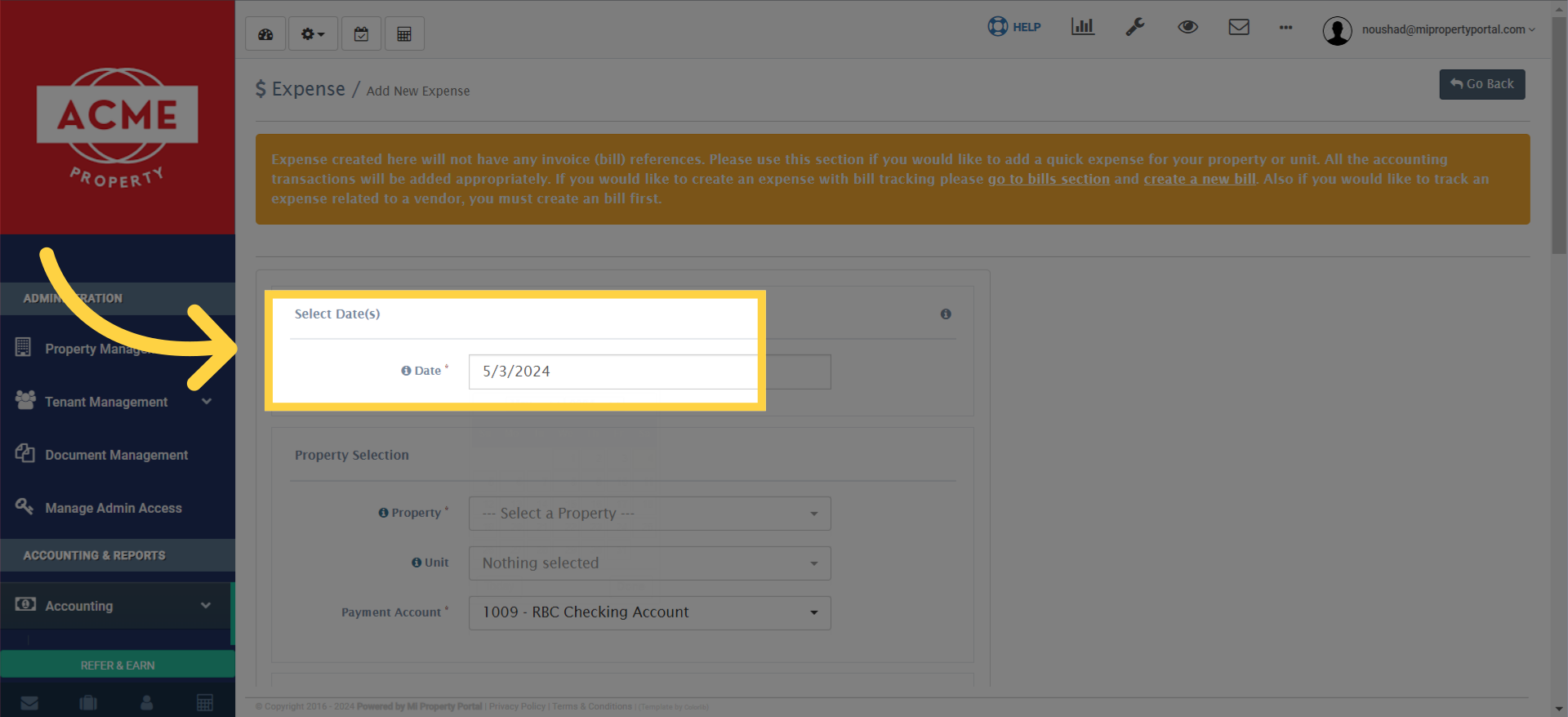This screenshot has width=1568, height=717.
Task: Open the Powered by MI Property Portal link
Action: [x=420, y=706]
